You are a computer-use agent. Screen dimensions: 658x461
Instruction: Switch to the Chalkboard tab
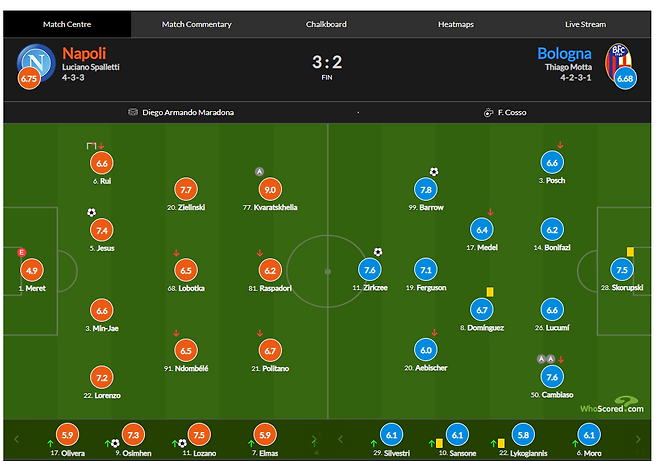[x=326, y=24]
